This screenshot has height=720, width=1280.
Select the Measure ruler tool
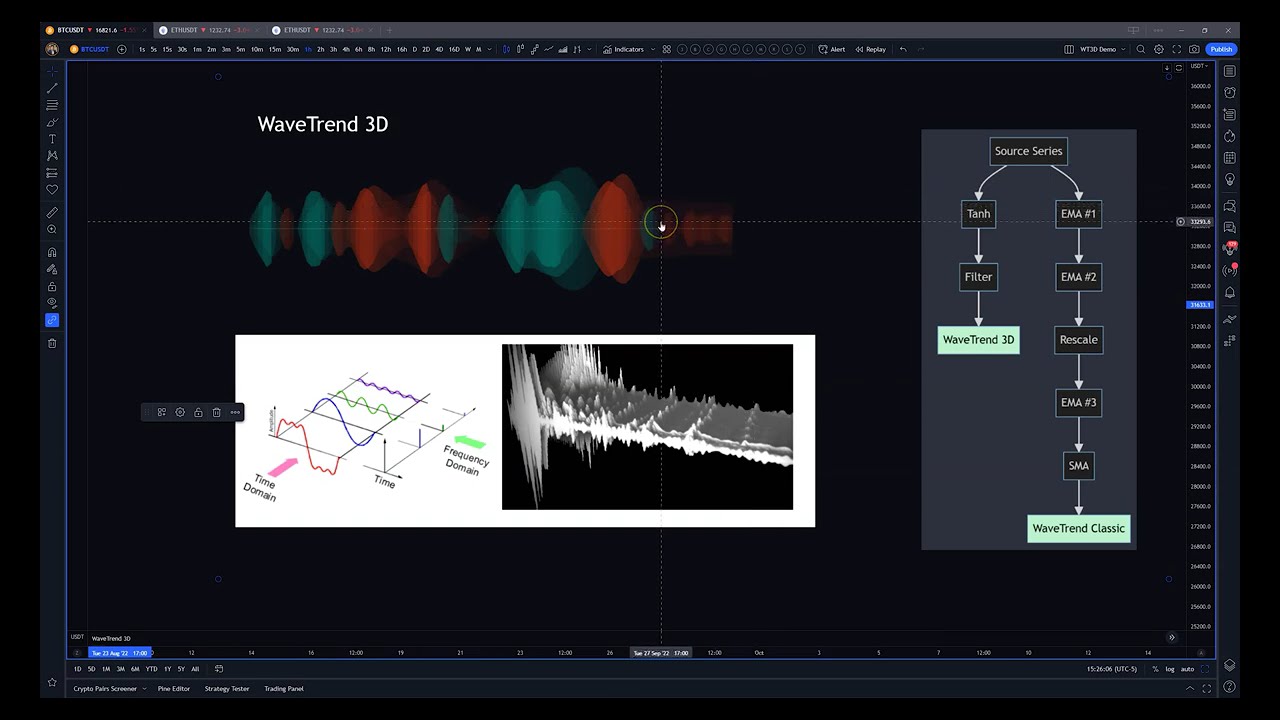[x=52, y=213]
